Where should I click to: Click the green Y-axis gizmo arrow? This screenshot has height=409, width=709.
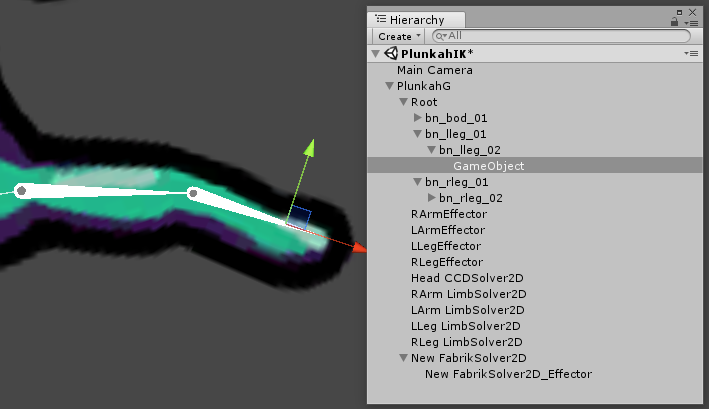(310, 148)
